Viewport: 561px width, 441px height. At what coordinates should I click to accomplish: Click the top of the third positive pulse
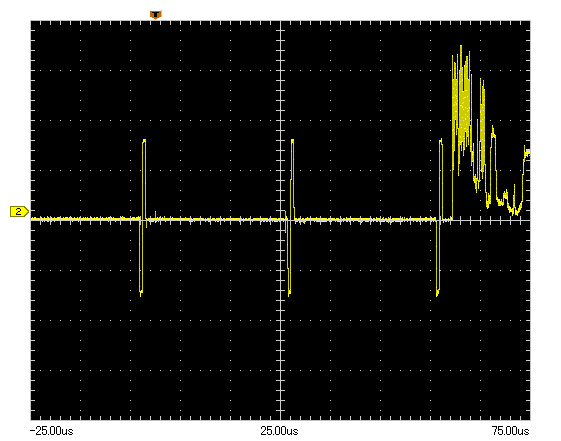pyautogui.click(x=441, y=140)
